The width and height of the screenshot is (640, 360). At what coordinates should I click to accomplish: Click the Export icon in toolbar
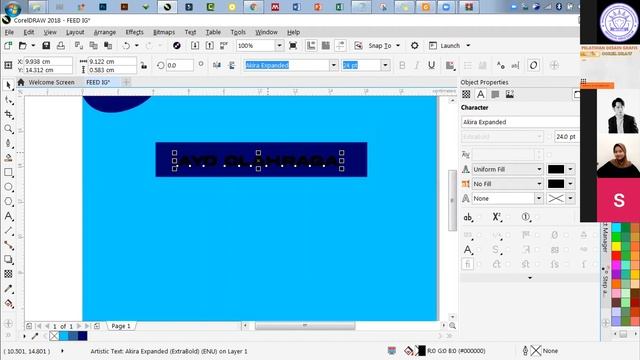point(209,46)
